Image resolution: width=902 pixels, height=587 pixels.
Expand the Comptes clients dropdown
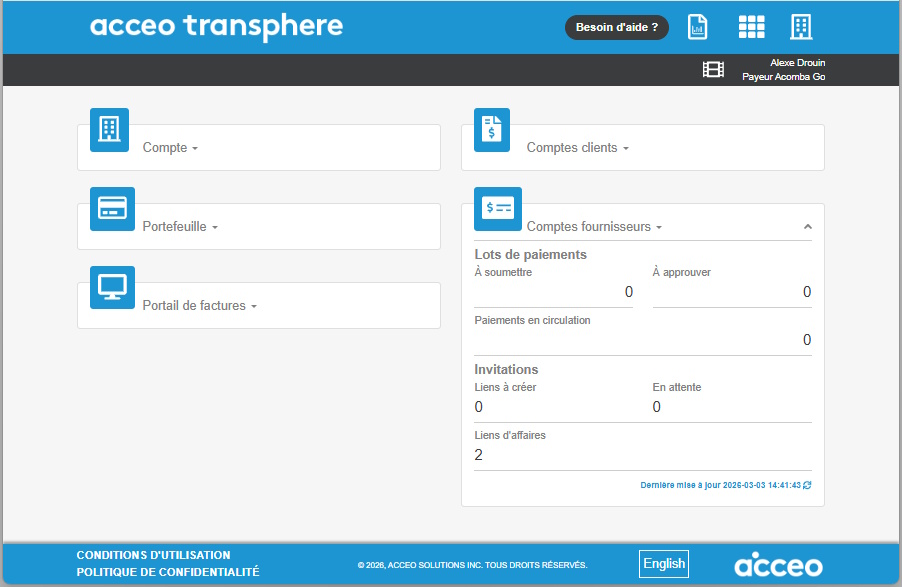click(578, 148)
